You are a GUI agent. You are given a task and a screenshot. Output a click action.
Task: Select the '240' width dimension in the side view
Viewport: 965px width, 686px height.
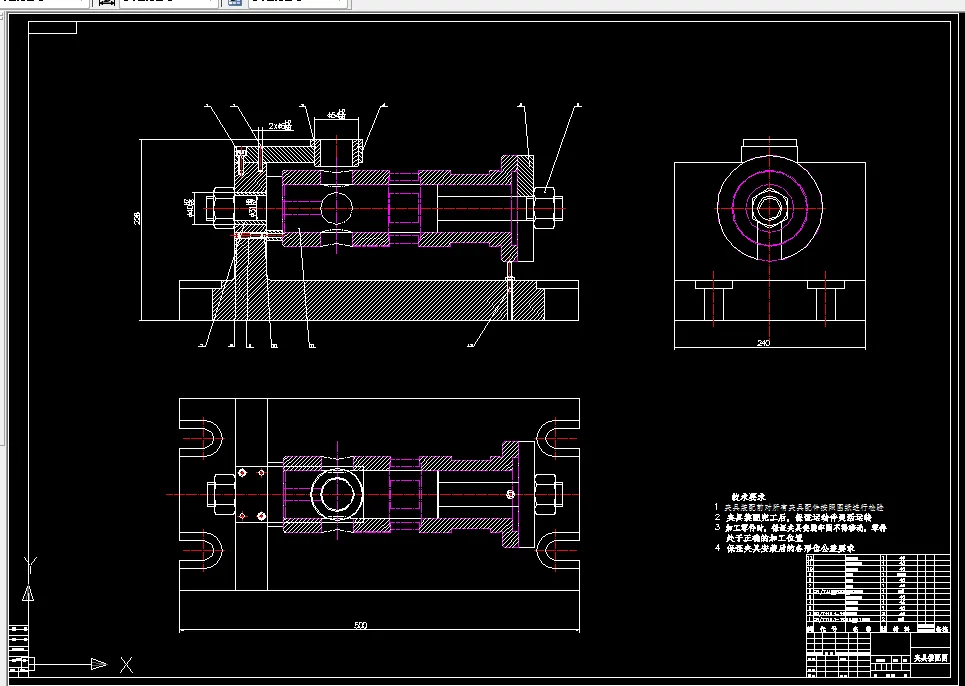click(763, 343)
